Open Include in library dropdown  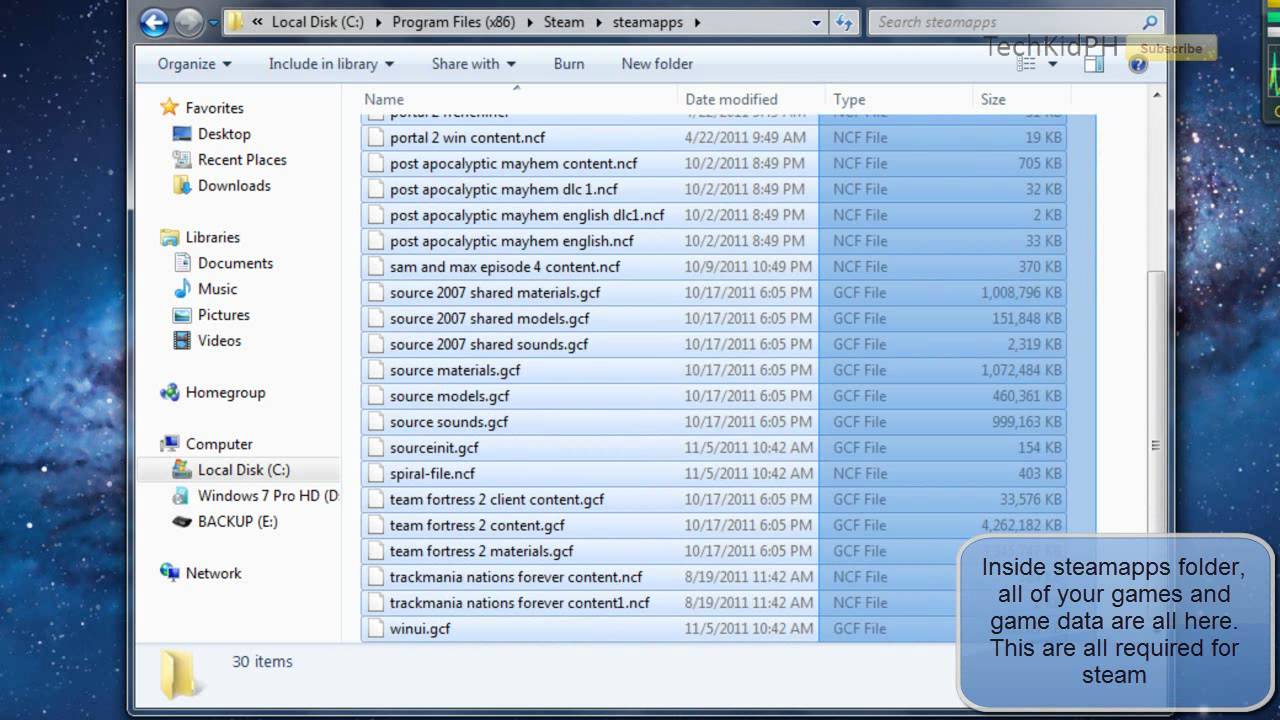(x=331, y=64)
